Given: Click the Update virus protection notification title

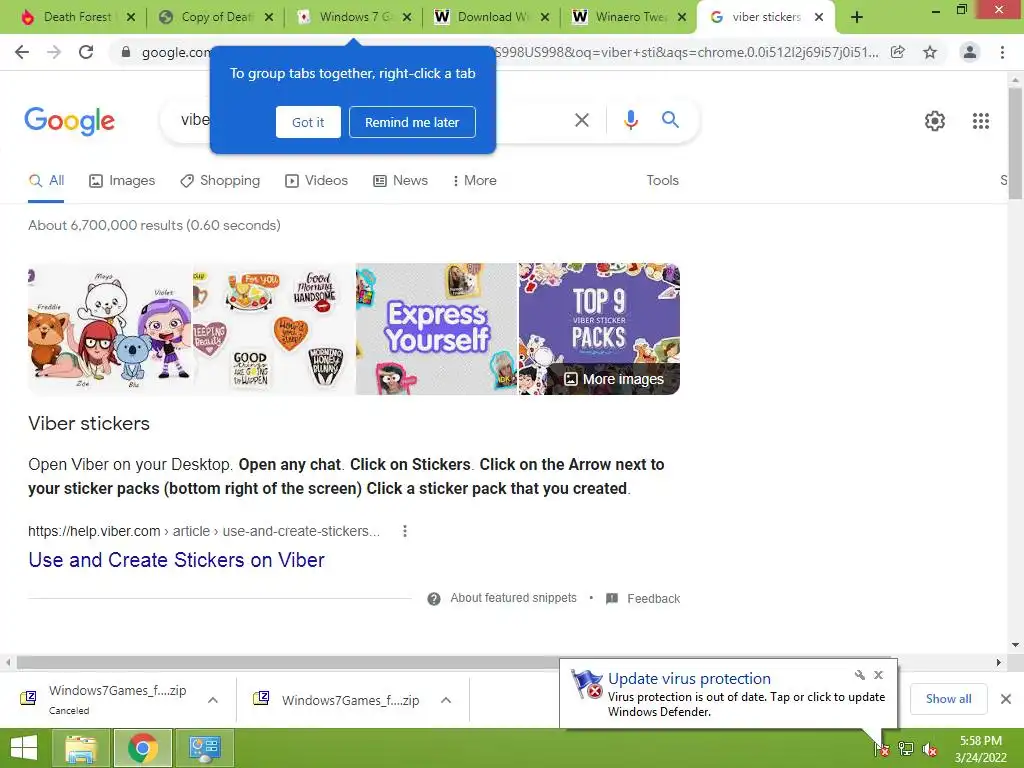Looking at the screenshot, I should tap(689, 679).
